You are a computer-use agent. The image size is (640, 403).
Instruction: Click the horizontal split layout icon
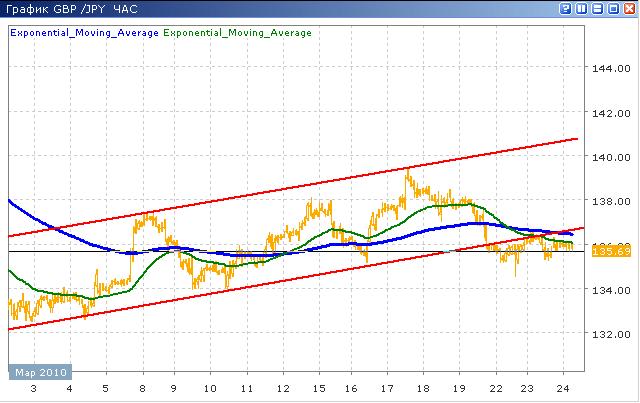click(x=598, y=8)
